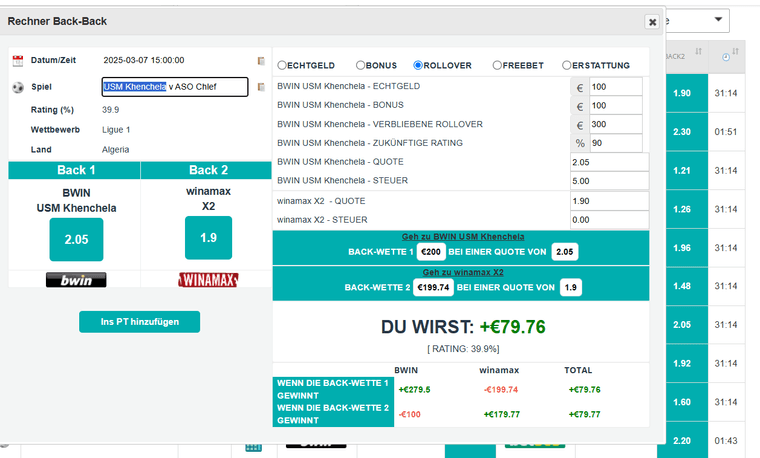Select the FREEBET radio option
The image size is (760, 458).
[497, 65]
